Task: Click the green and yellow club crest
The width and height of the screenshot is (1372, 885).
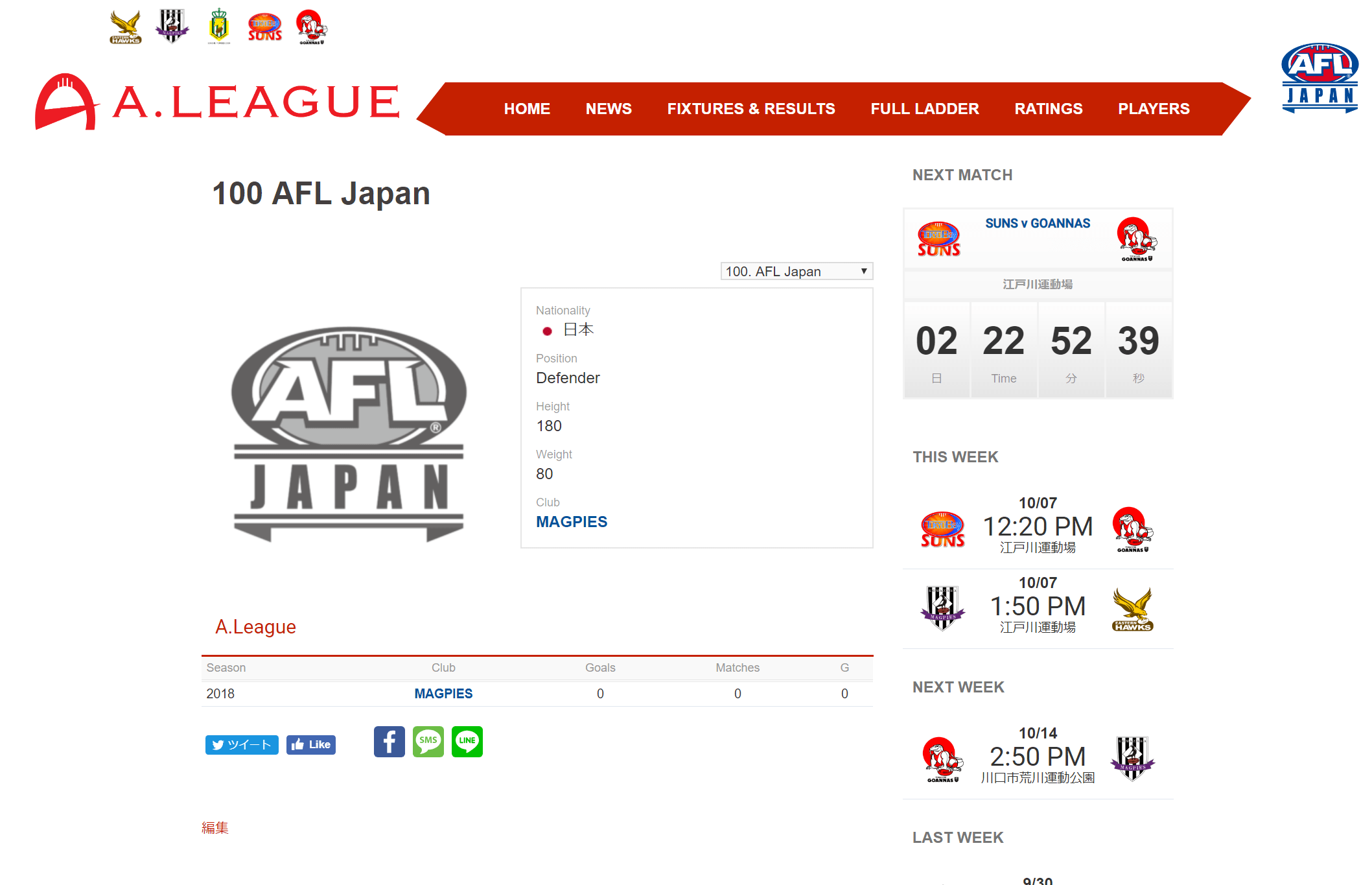Action: coord(219,27)
